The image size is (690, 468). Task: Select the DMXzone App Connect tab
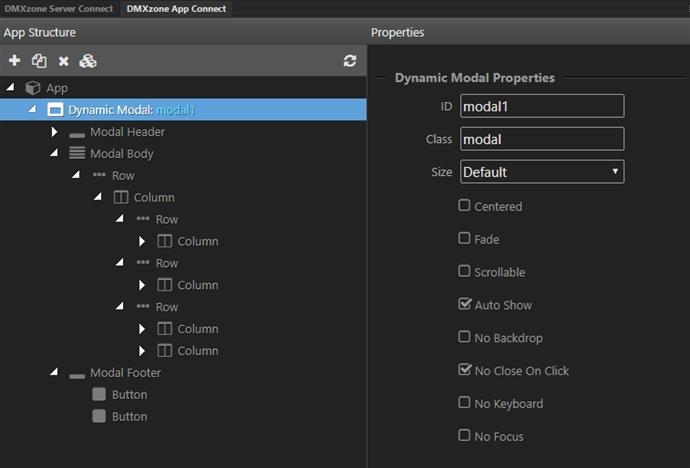tap(176, 8)
